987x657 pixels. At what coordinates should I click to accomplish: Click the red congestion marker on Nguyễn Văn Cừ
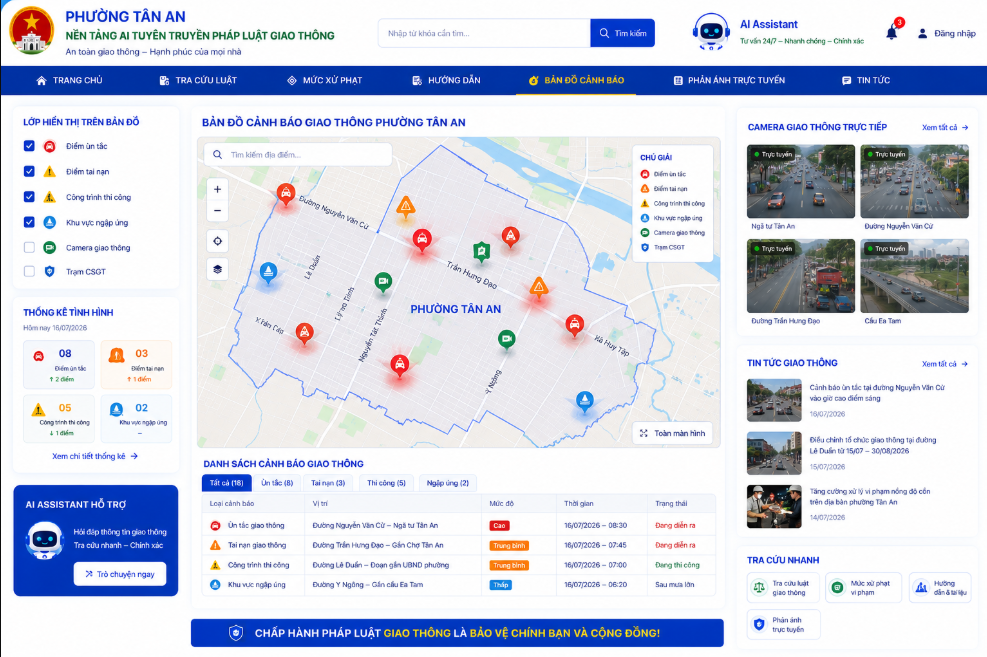coord(286,193)
